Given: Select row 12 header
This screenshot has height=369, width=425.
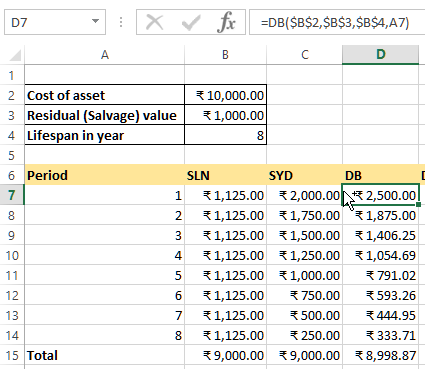Looking at the screenshot, I should click(12, 295).
